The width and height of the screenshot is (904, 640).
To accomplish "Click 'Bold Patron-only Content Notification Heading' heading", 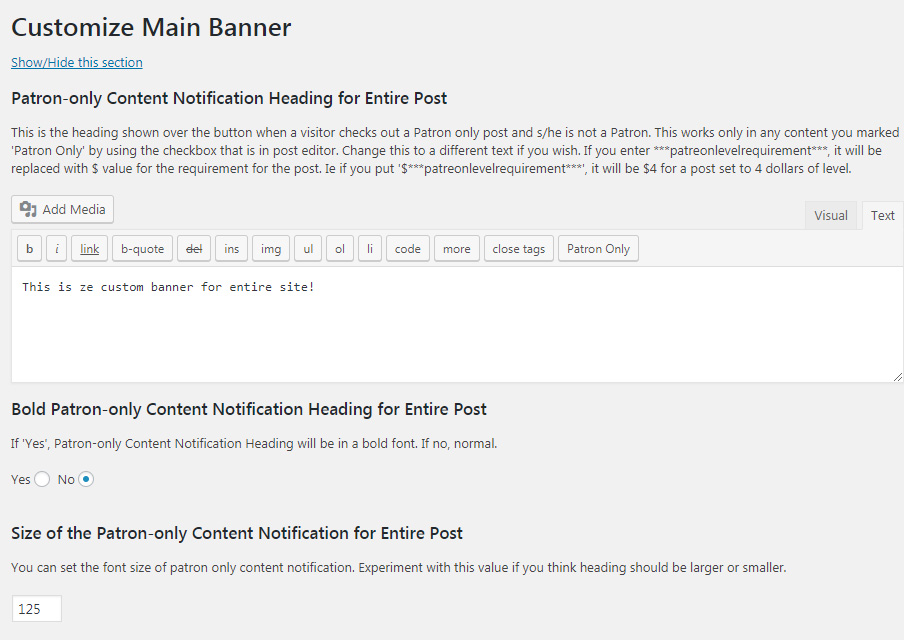I will click(x=248, y=409).
